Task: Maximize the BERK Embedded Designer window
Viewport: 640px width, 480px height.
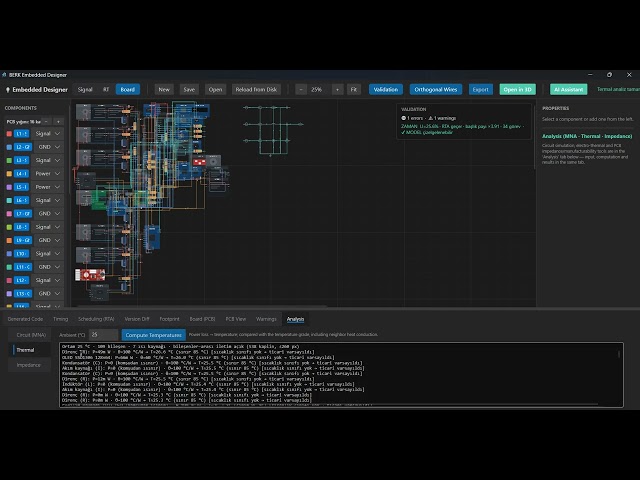Action: [609, 75]
